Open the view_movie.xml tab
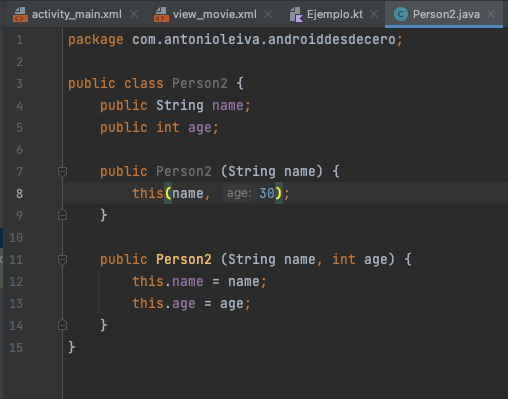Screen dimensions: 508x399 tap(215, 14)
